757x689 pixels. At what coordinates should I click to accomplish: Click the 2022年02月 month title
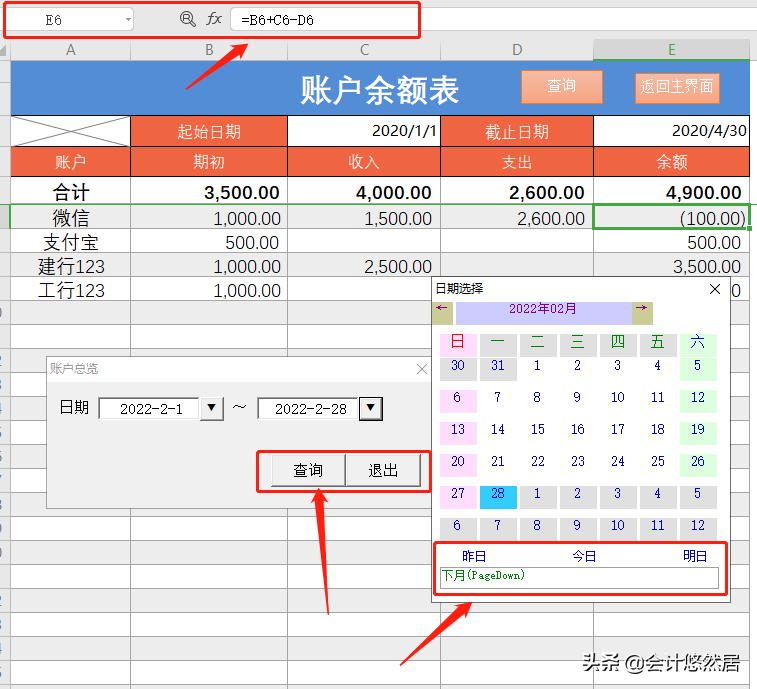pyautogui.click(x=543, y=310)
